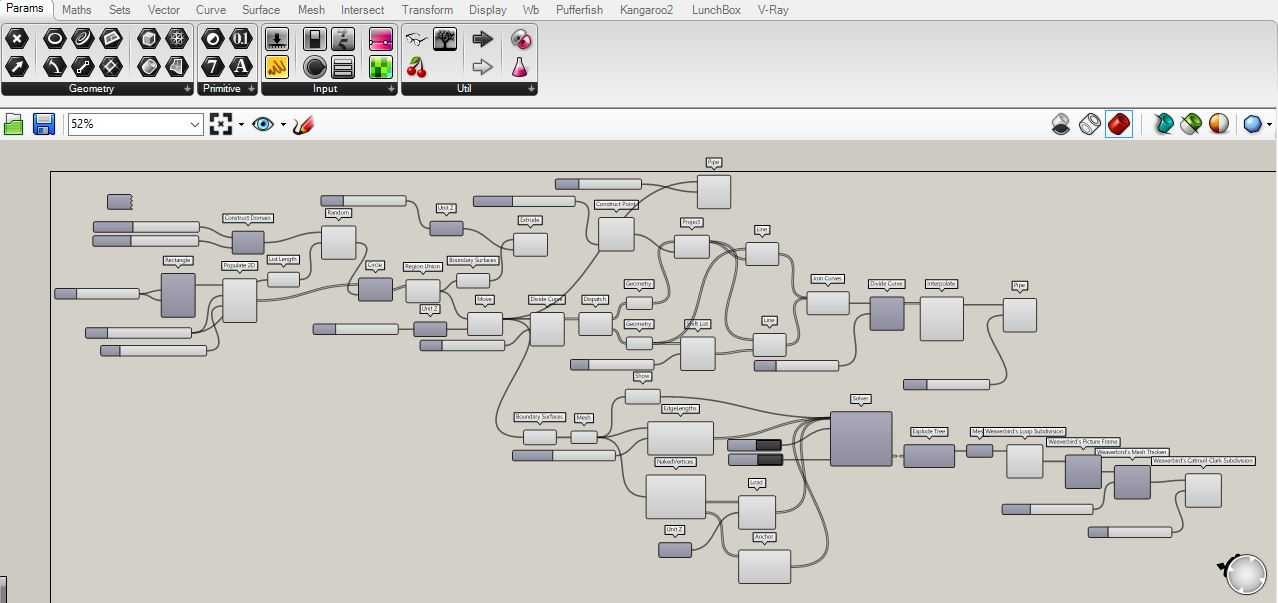Switch to the Mesh tab
1278x603 pixels.
[311, 10]
